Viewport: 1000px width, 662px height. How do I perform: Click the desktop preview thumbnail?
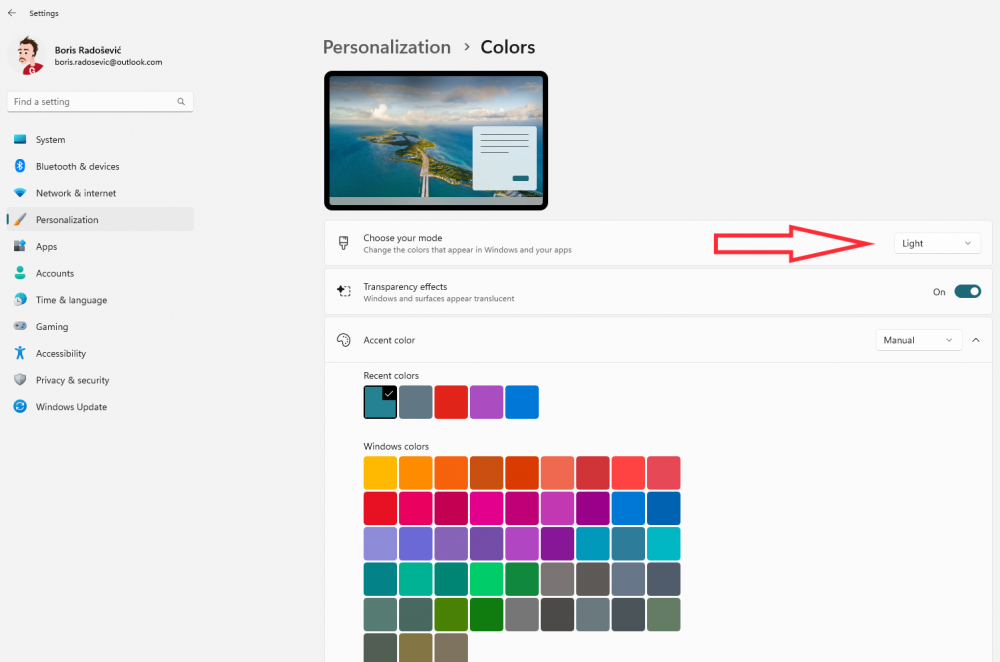pyautogui.click(x=436, y=140)
